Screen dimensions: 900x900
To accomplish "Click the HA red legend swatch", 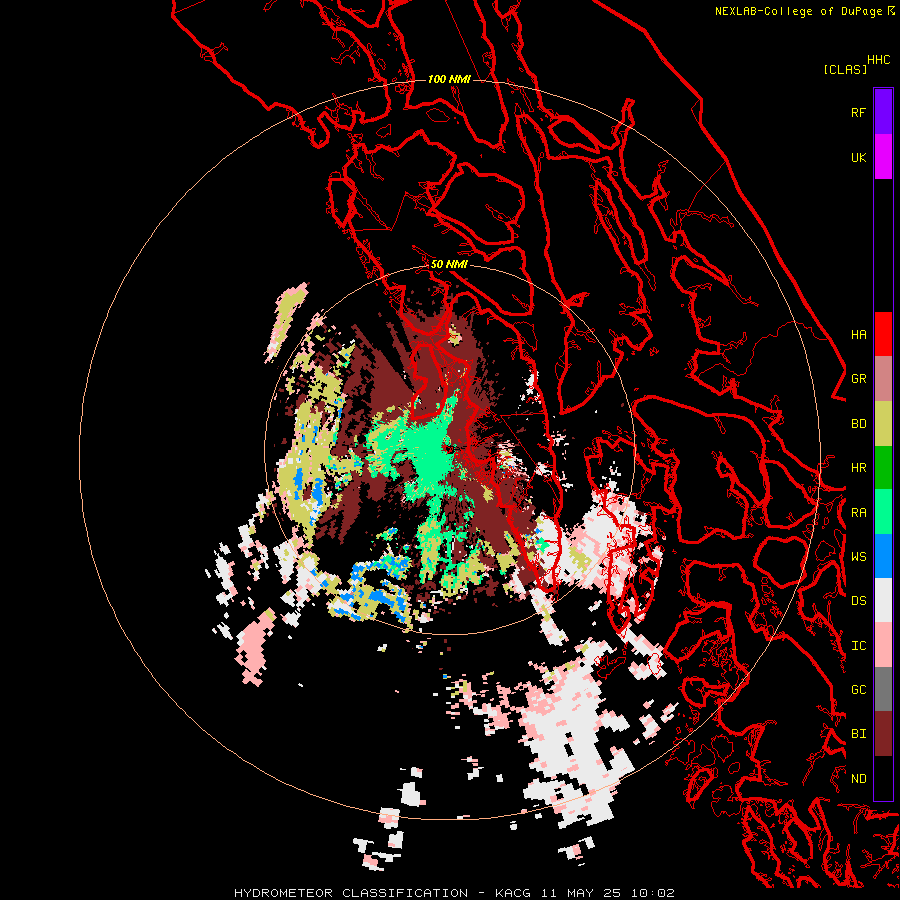I will (883, 334).
